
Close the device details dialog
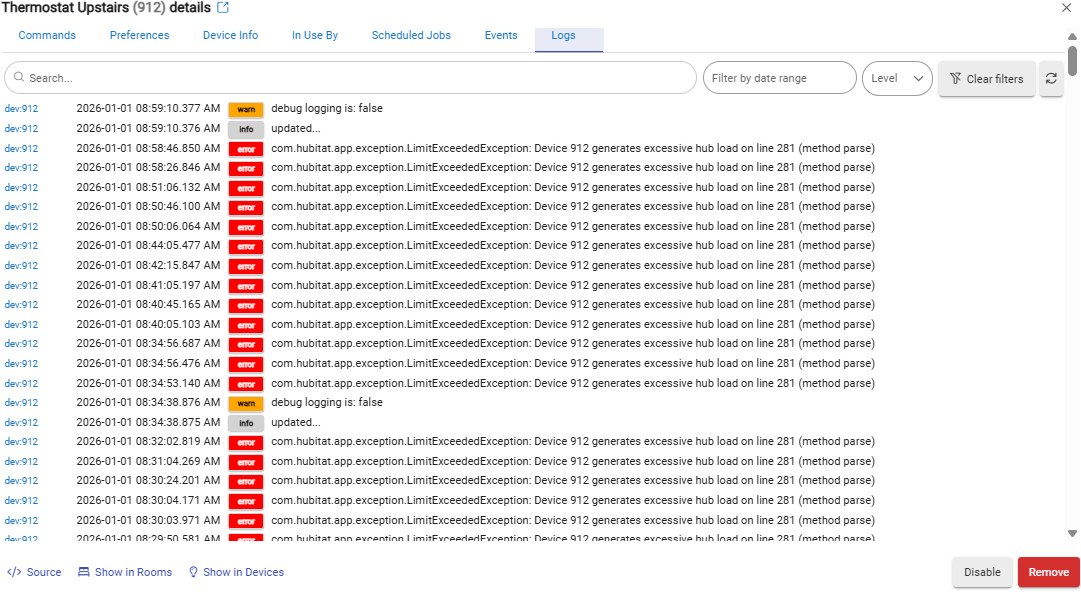(1066, 8)
